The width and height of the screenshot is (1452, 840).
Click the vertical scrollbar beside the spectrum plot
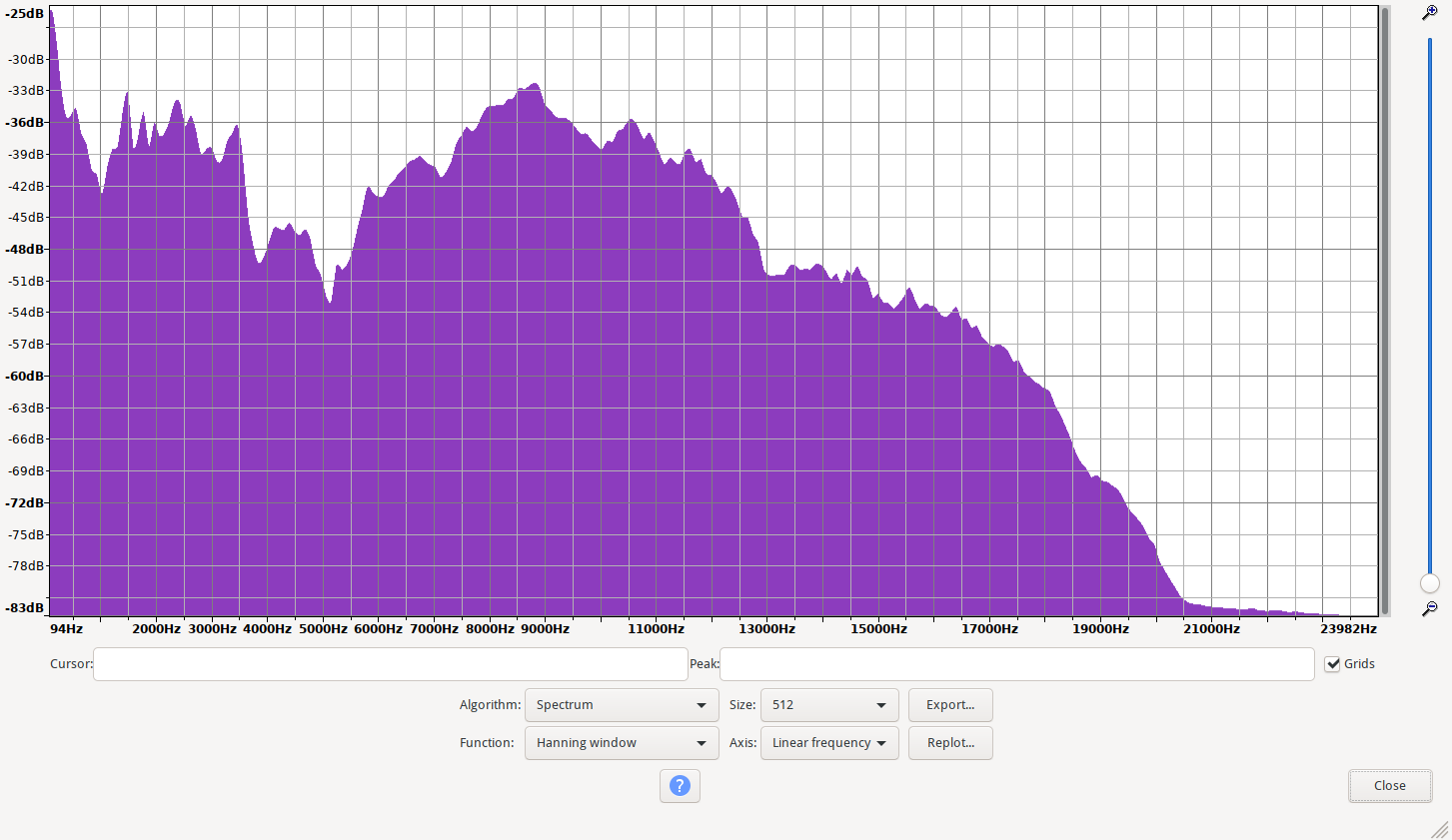(x=1385, y=311)
